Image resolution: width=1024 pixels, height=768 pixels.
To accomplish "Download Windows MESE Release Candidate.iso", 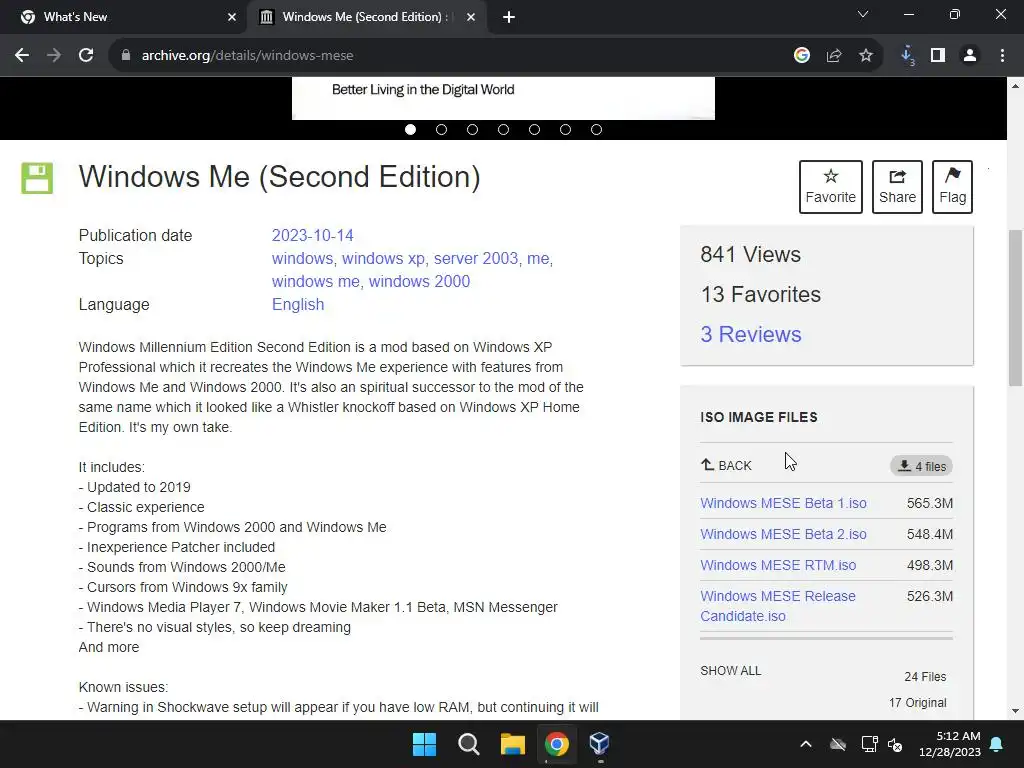I will [778, 606].
